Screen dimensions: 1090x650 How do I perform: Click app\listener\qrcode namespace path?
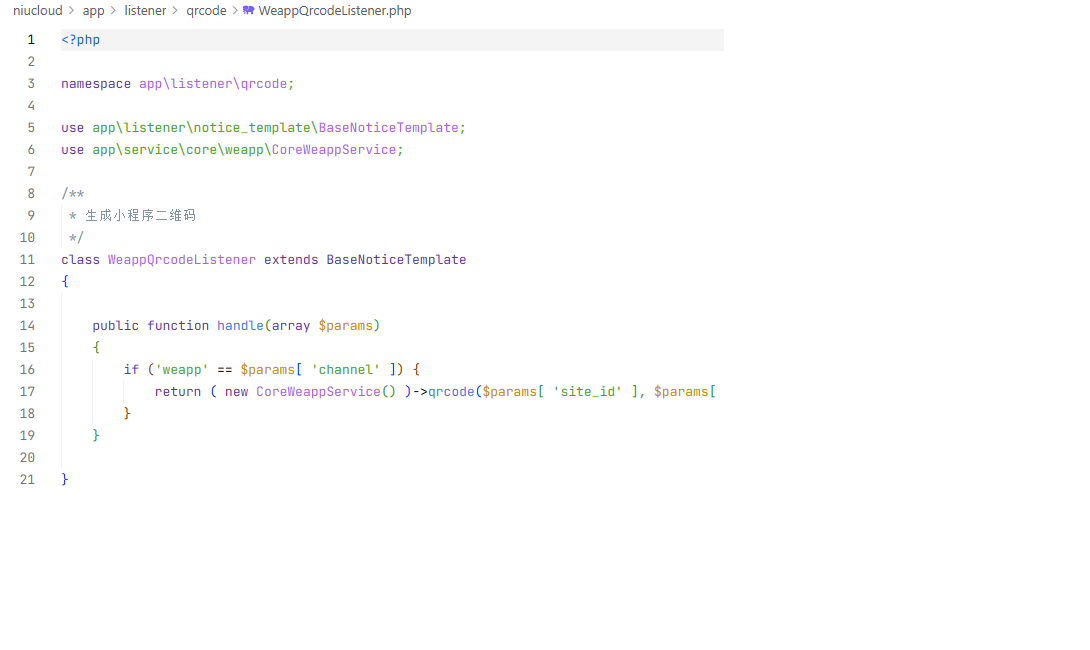click(213, 83)
